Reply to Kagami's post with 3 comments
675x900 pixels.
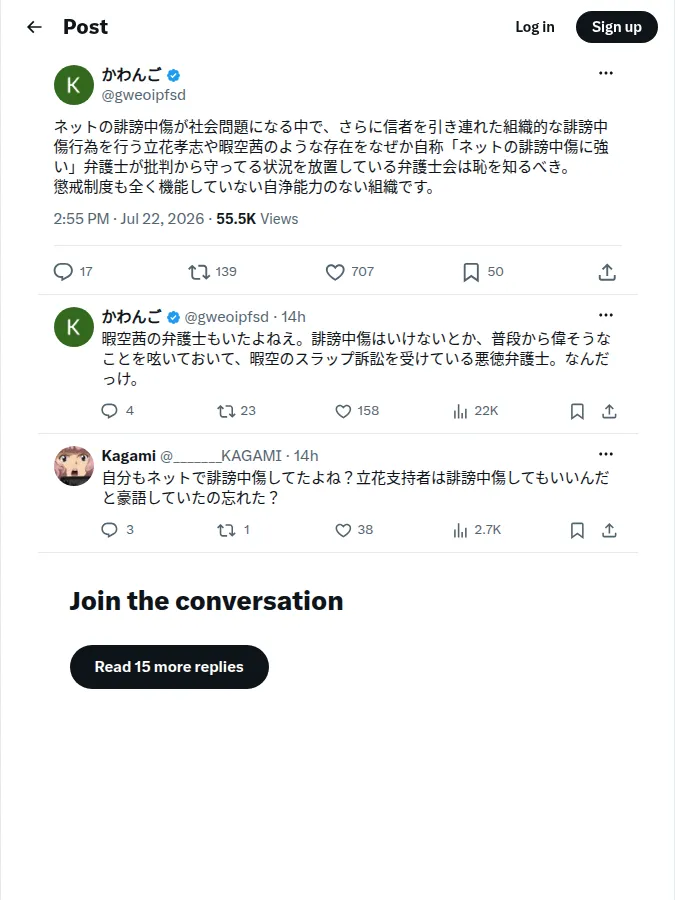pos(117,530)
